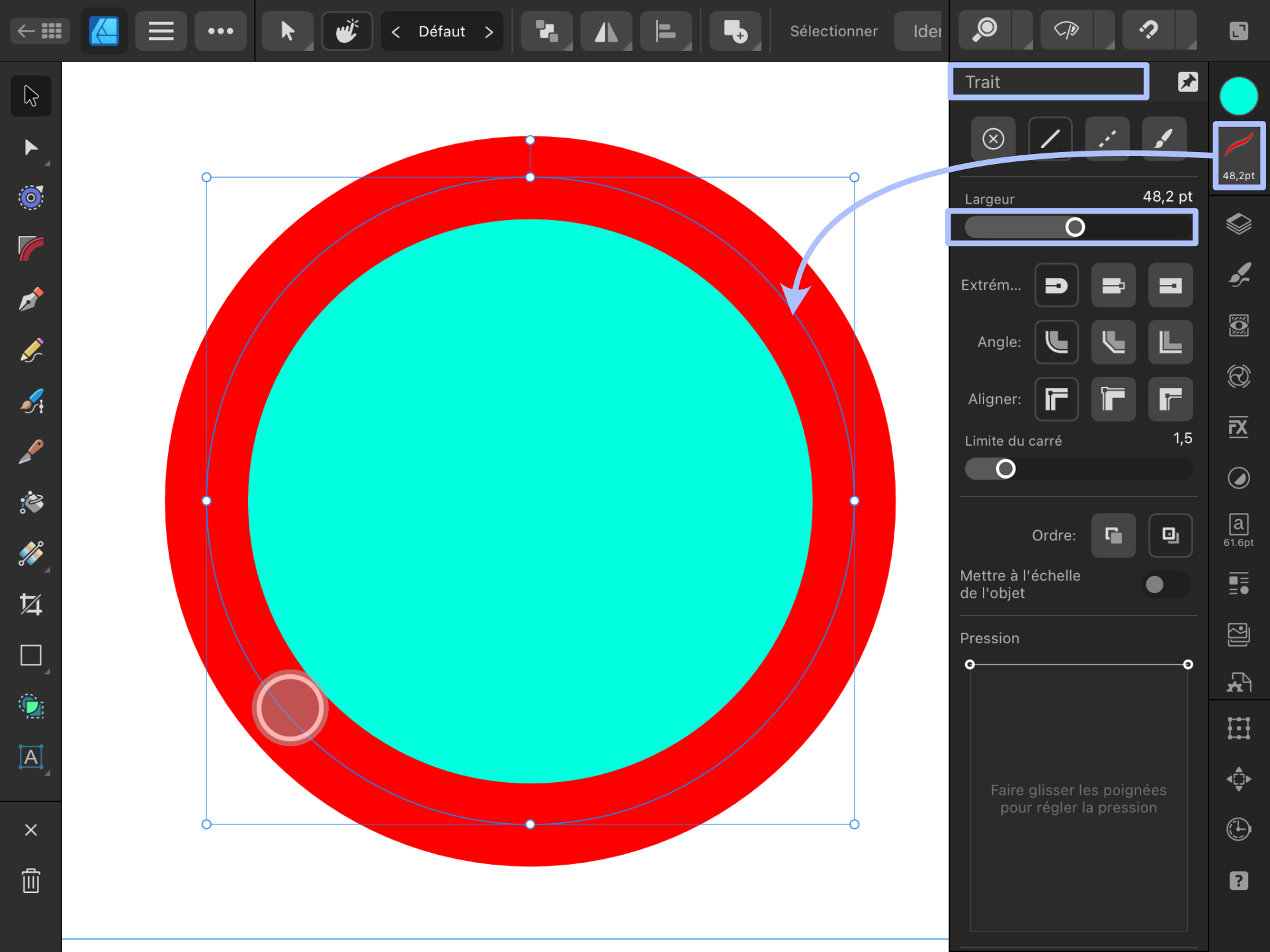
Task: Open the Layers studio
Action: [x=1238, y=225]
